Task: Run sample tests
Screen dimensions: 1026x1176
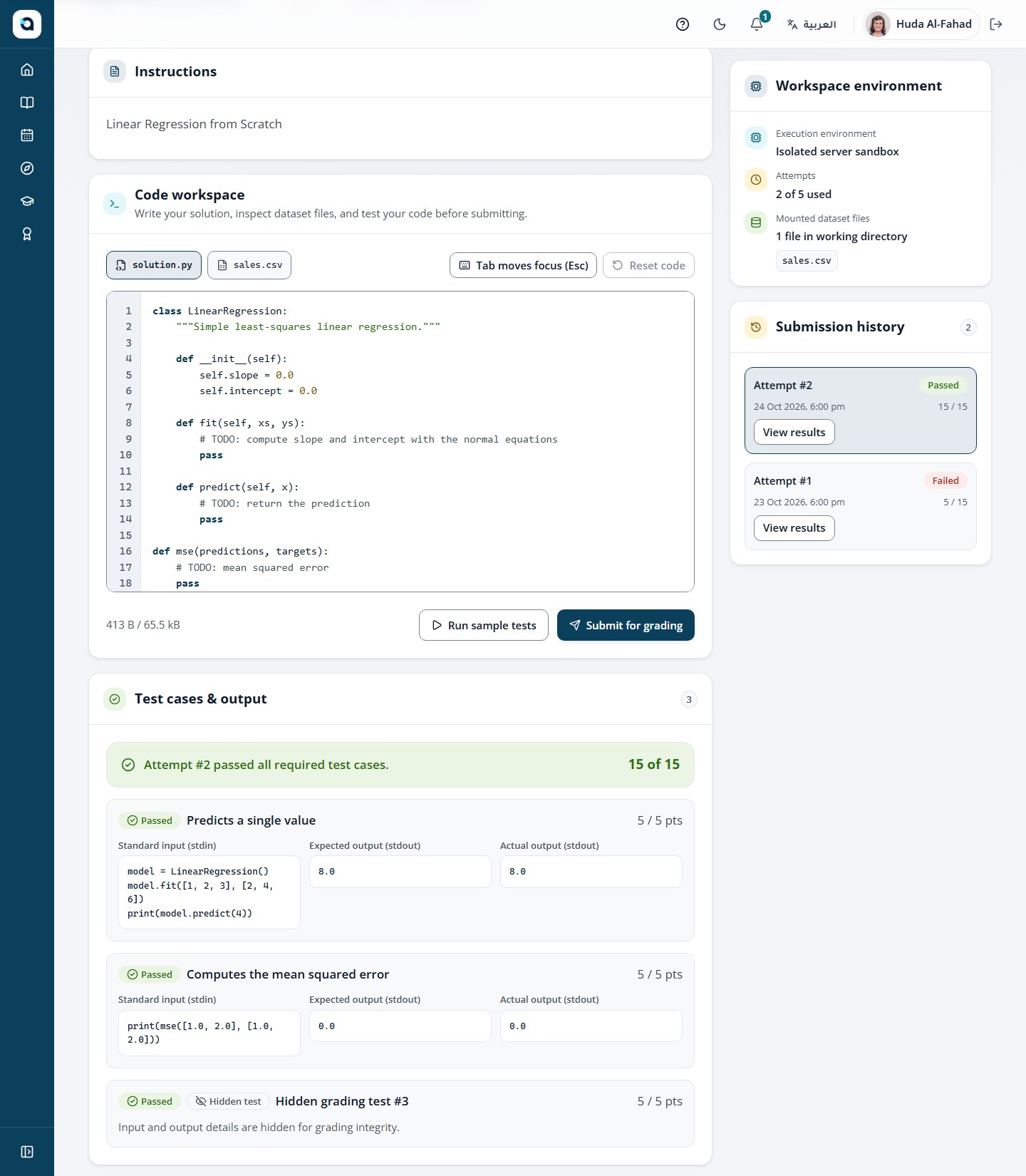Action: click(484, 625)
